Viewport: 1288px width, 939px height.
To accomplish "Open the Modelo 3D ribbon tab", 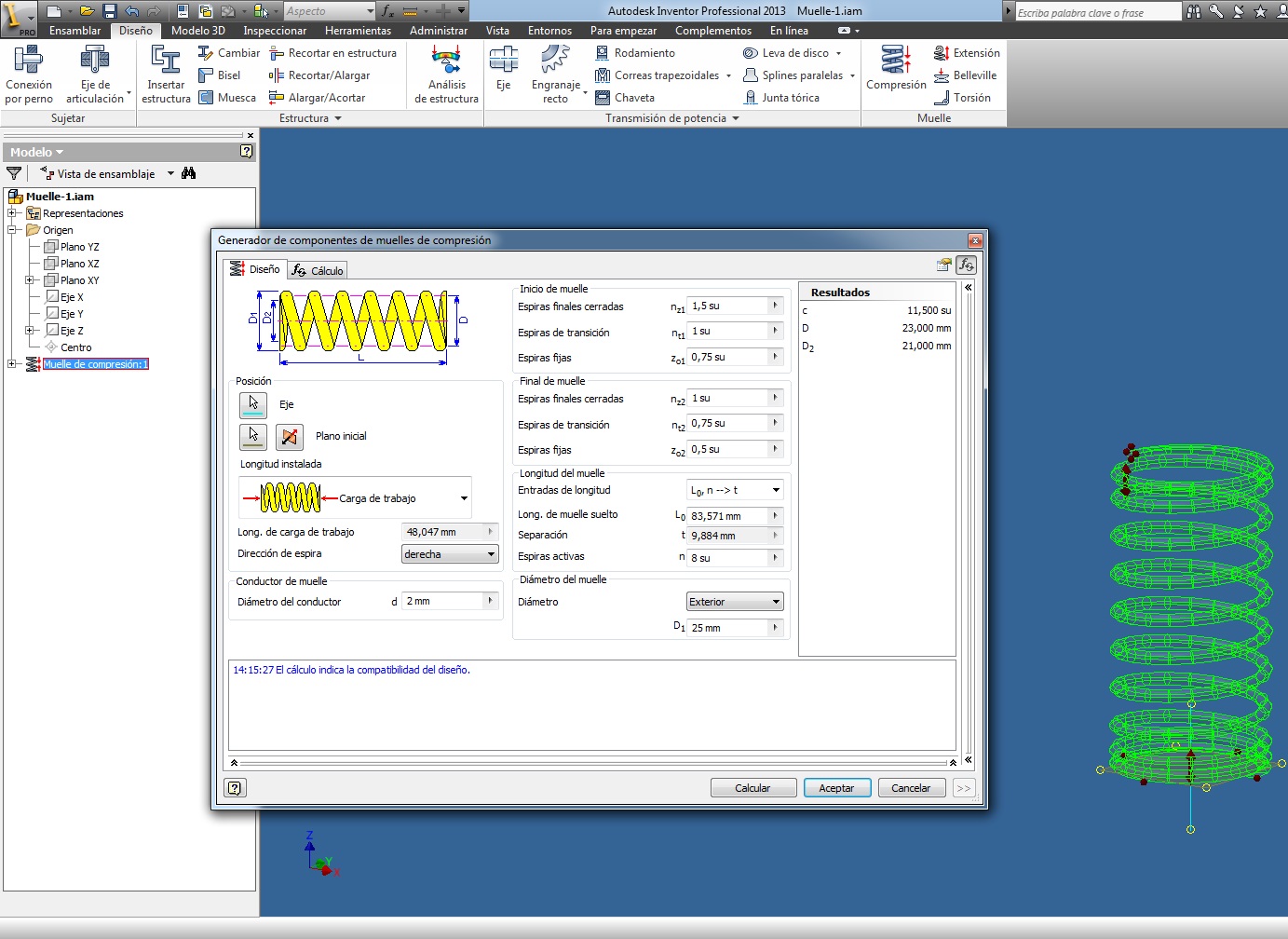I will [197, 31].
